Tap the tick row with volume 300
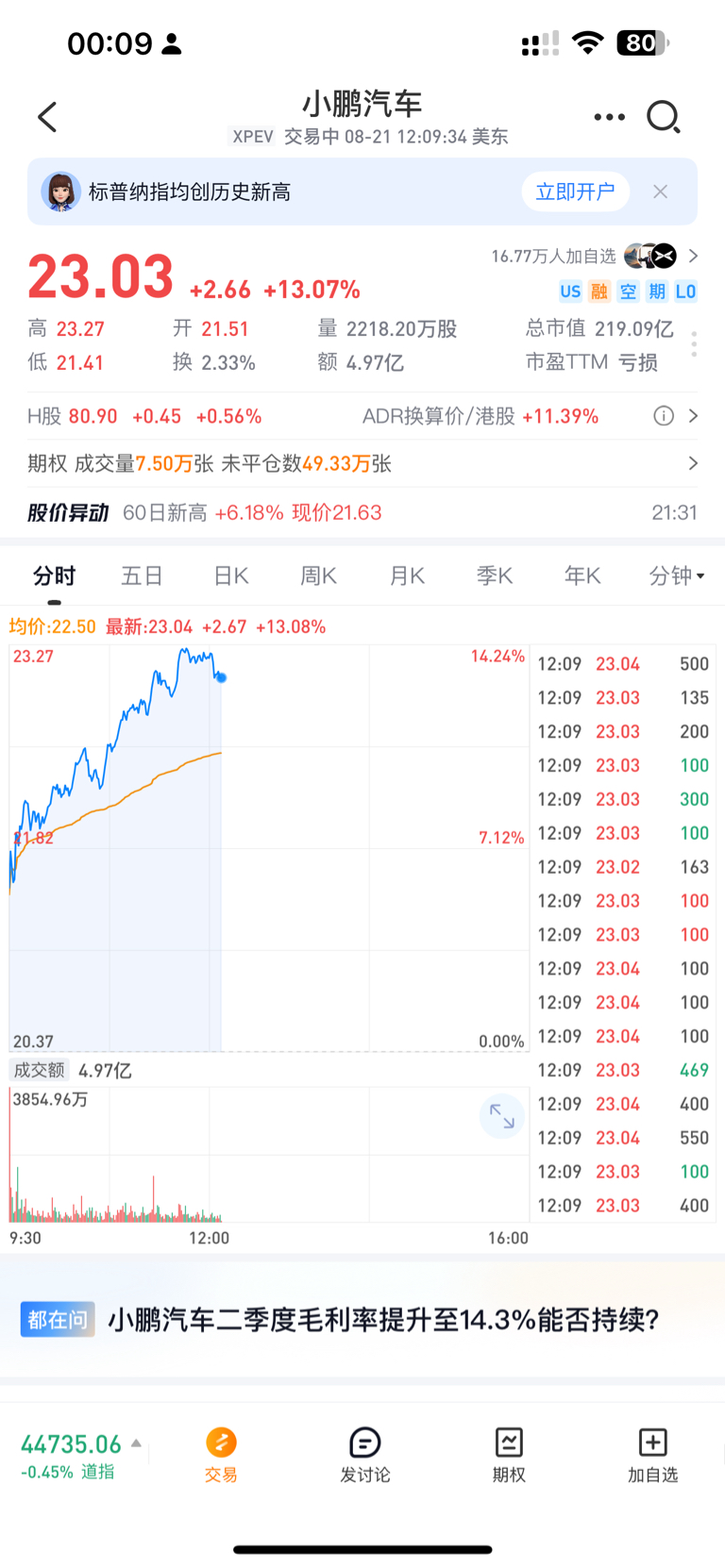Image resolution: width=725 pixels, height=1568 pixels. click(x=623, y=799)
